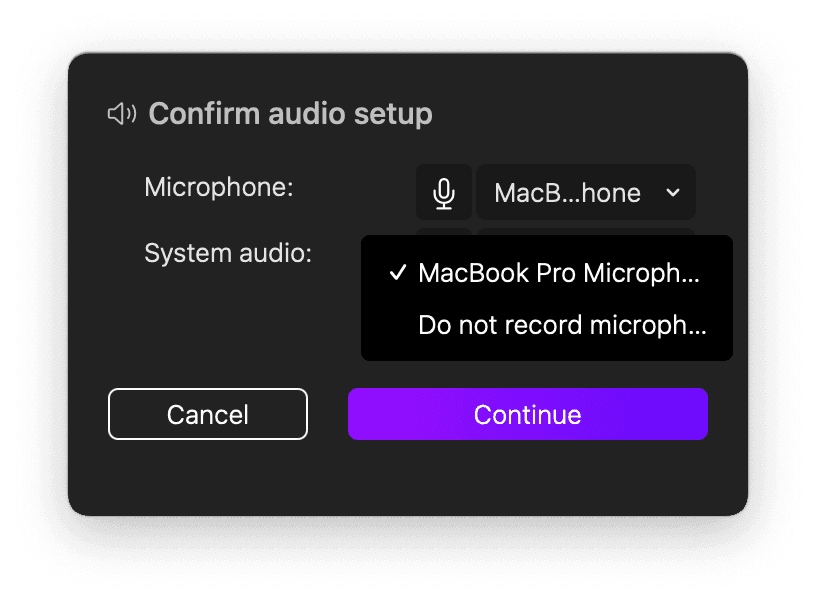Image resolution: width=816 pixels, height=600 pixels.
Task: Collapse the open microphone device list
Action: tap(586, 193)
